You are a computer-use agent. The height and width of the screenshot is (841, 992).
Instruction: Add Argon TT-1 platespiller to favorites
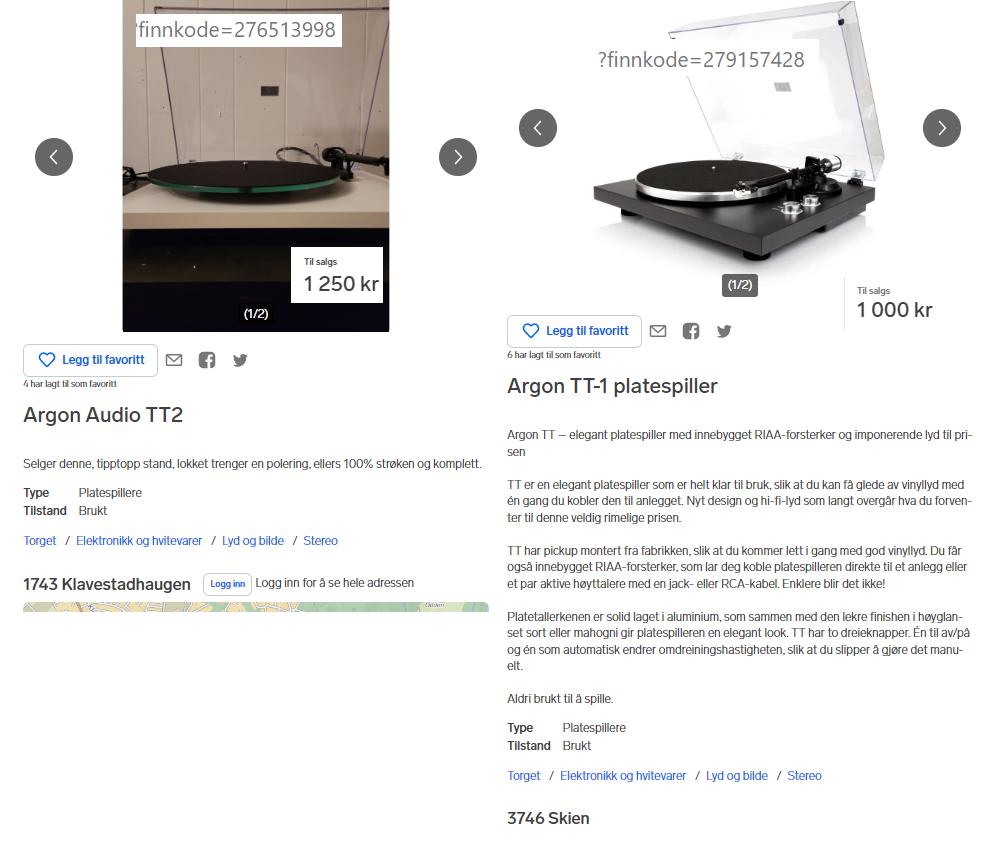point(574,331)
